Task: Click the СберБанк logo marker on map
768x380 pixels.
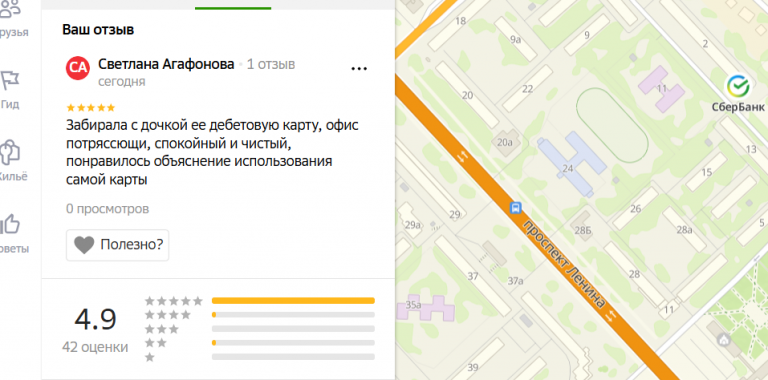Action: tap(738, 86)
